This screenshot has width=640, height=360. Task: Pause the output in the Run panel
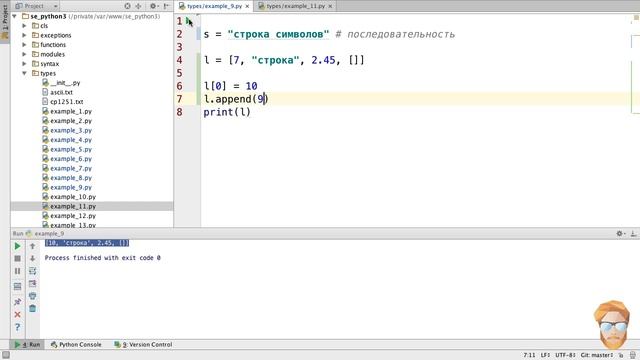click(x=17, y=271)
